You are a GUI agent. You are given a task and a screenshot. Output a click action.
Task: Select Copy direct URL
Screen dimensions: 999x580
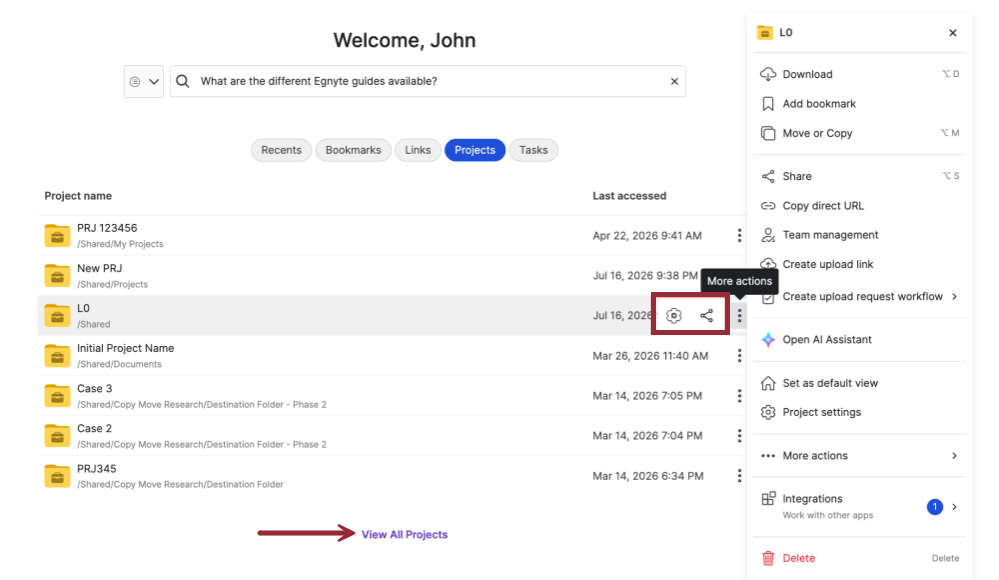(x=859, y=206)
